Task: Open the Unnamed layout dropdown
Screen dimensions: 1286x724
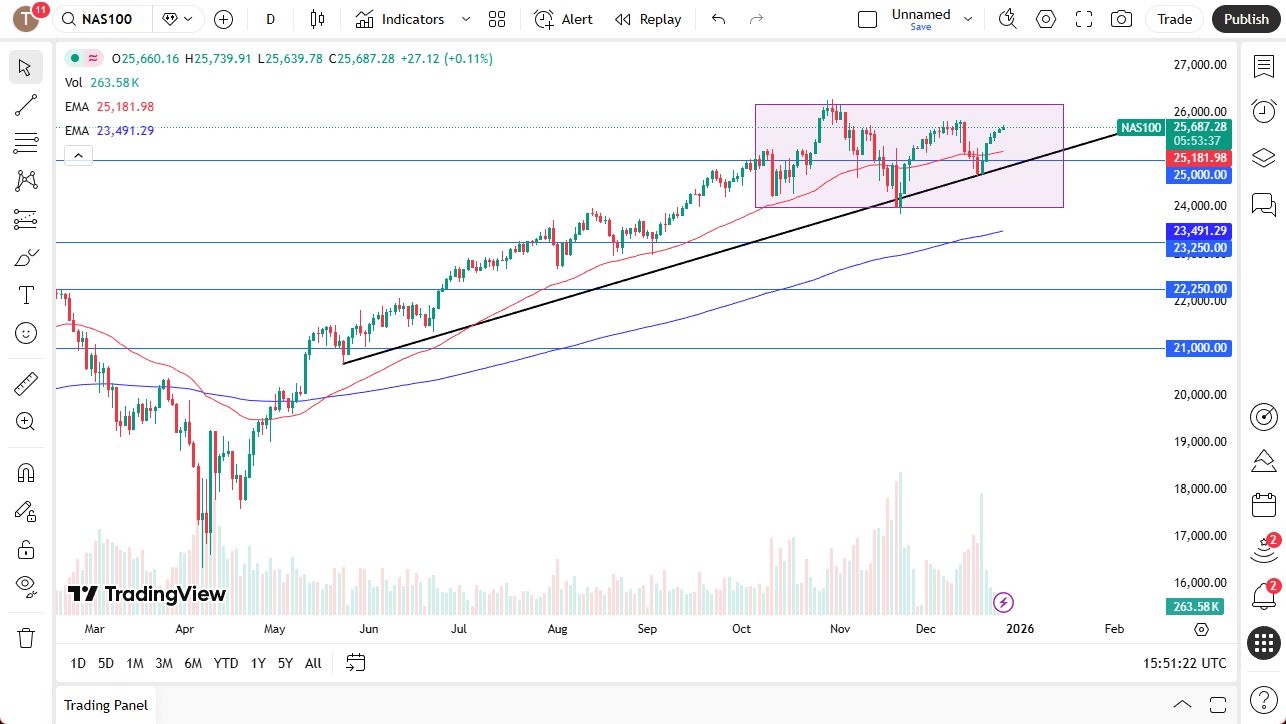Action: click(966, 19)
